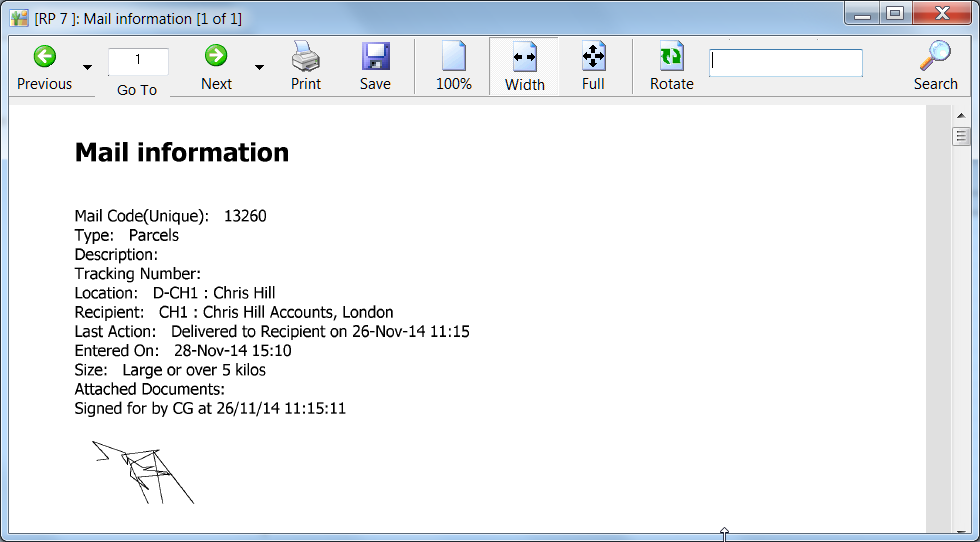
Task: Click inside the search text box
Action: (786, 63)
